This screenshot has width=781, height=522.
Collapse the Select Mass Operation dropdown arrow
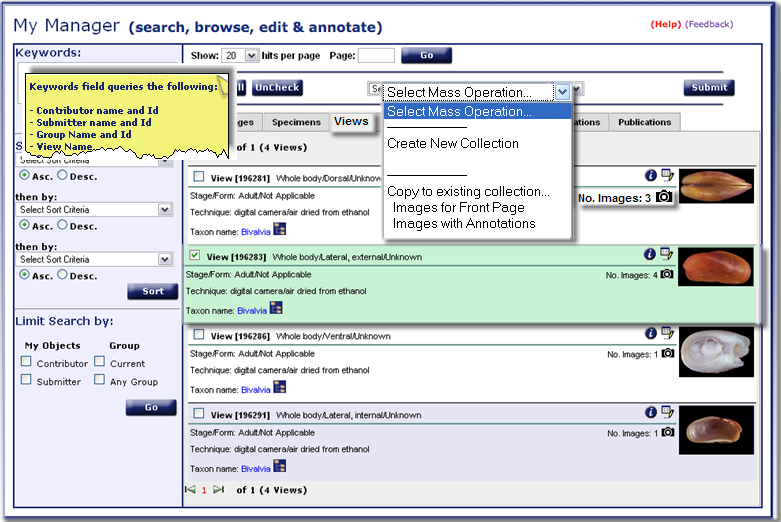(562, 92)
